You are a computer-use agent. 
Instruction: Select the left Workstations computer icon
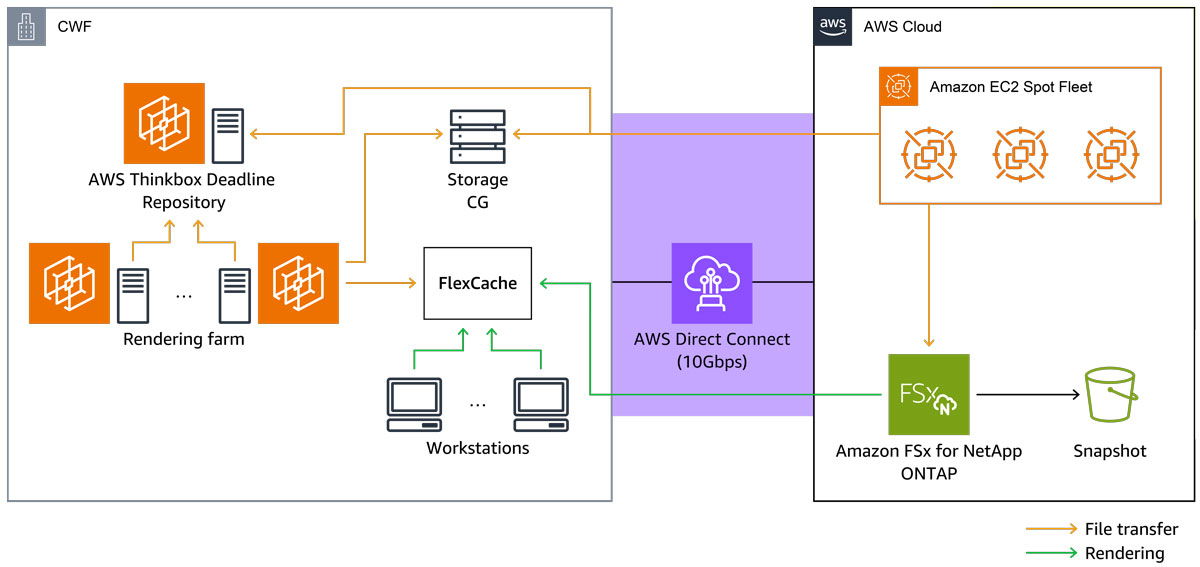pyautogui.click(x=414, y=404)
